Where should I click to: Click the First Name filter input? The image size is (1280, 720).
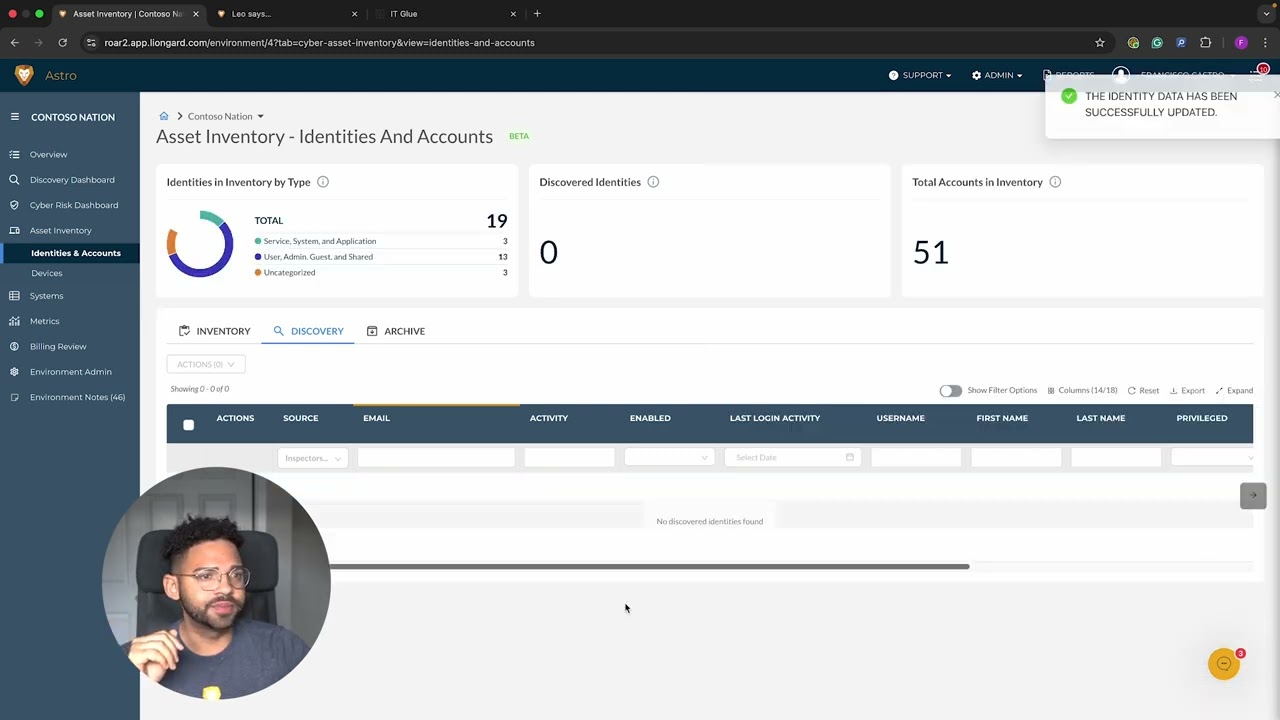point(1016,457)
